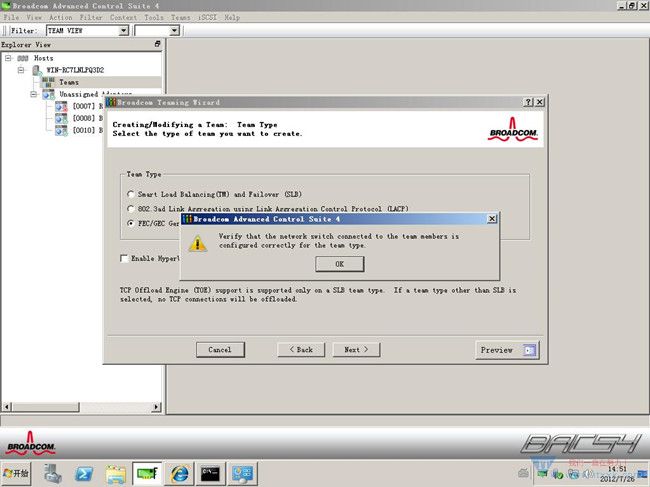This screenshot has height=487, width=650.
Task: Select adapter [0008] icon
Action: 61,119
